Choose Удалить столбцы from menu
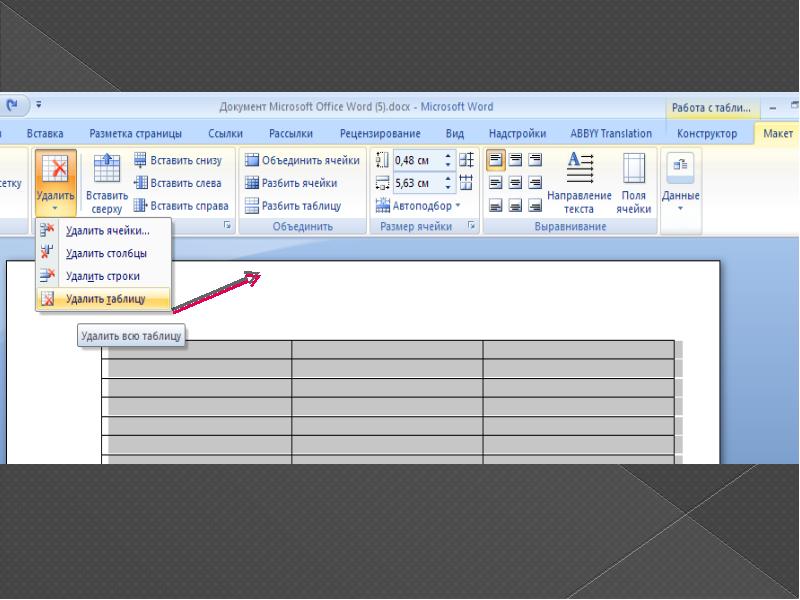The width and height of the screenshot is (800, 600). click(x=104, y=253)
